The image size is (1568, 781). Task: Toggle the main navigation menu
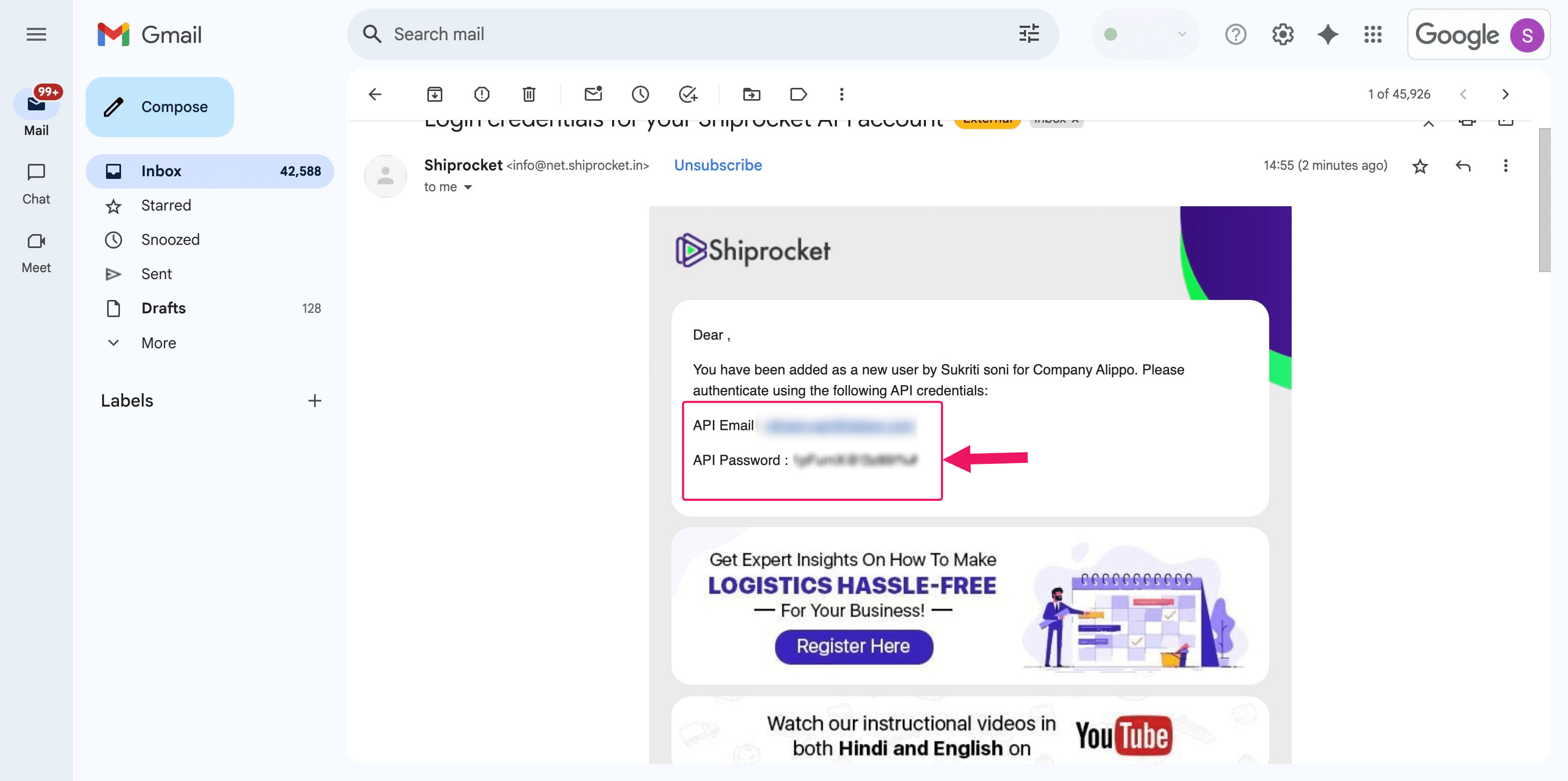pyautogui.click(x=36, y=35)
